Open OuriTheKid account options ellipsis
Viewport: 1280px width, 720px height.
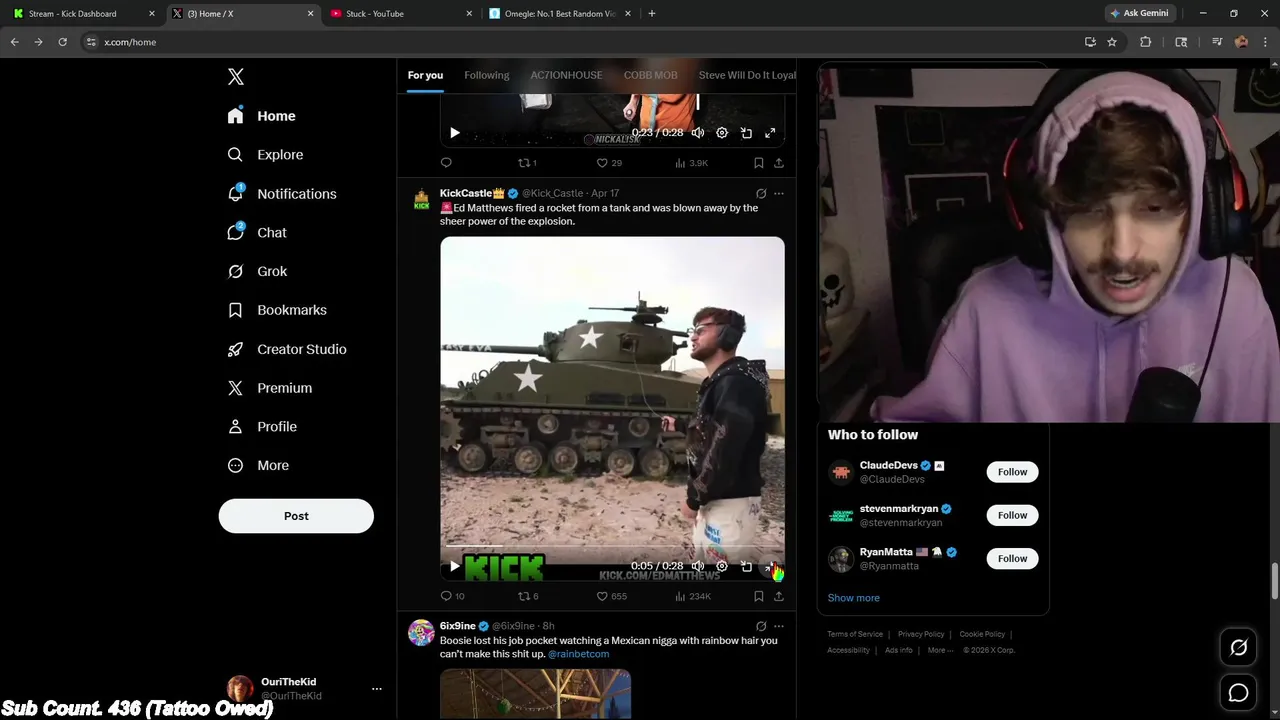[377, 689]
